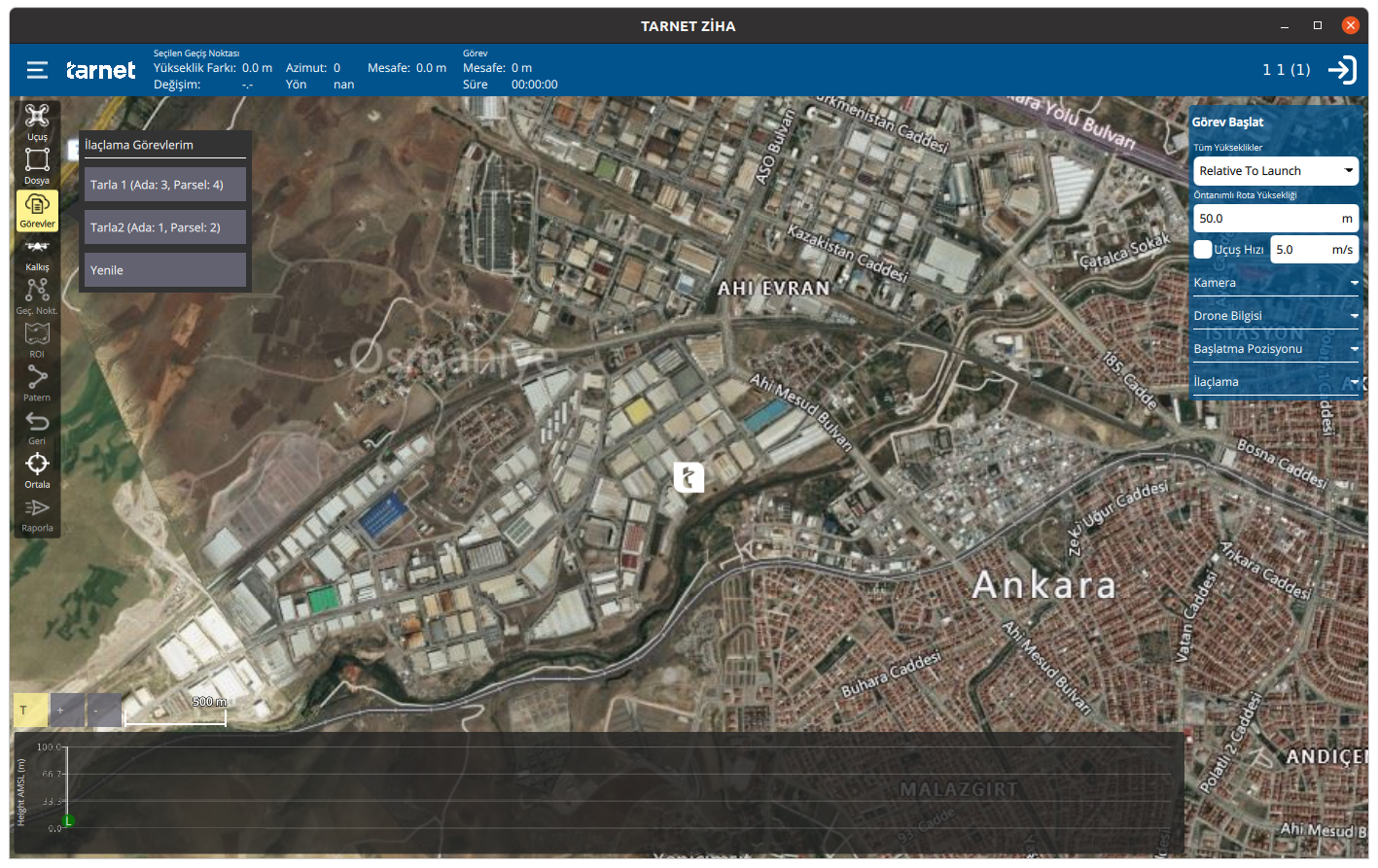Click the Height AMSL axis label
1378x868 pixels.
20,792
